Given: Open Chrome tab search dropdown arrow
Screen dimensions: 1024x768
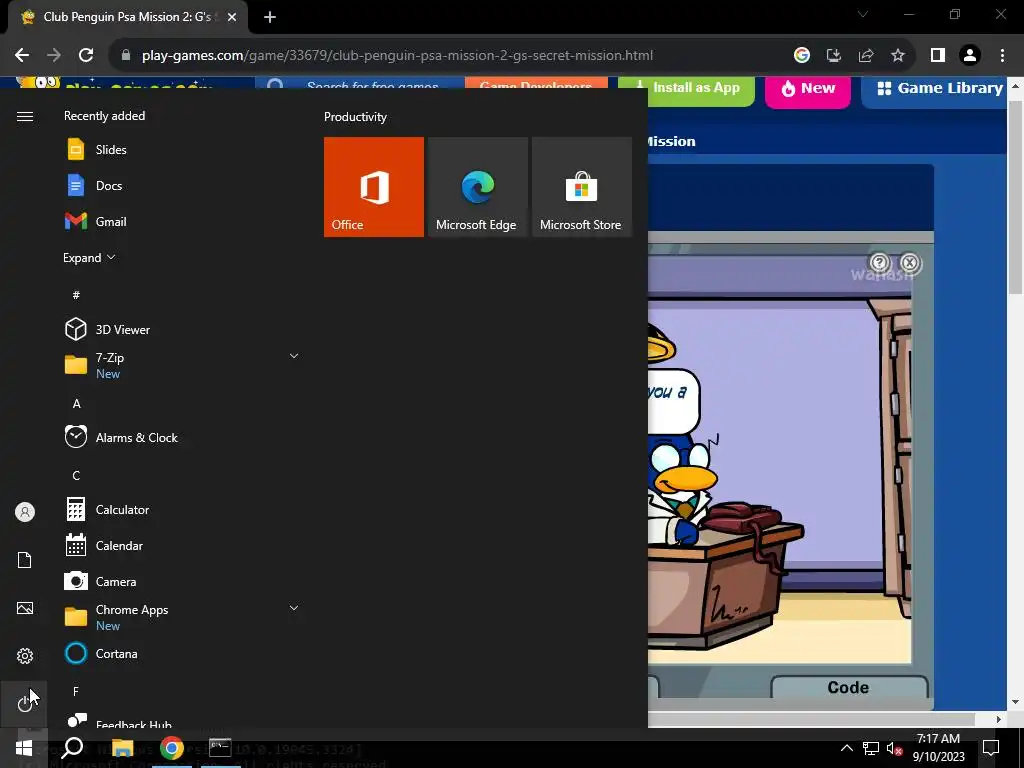Looking at the screenshot, I should (863, 14).
